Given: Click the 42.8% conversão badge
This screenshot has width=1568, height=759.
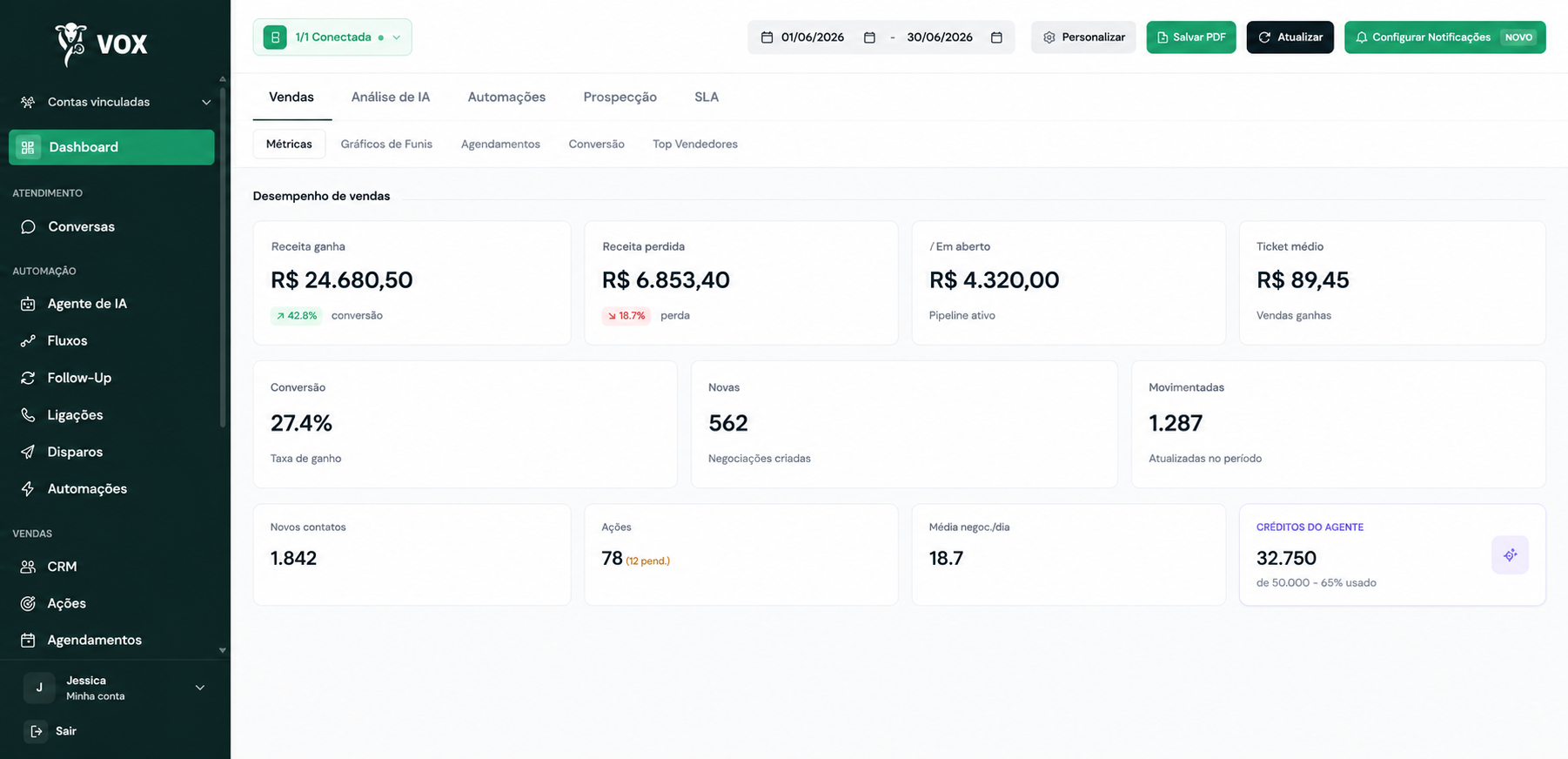Looking at the screenshot, I should [297, 316].
